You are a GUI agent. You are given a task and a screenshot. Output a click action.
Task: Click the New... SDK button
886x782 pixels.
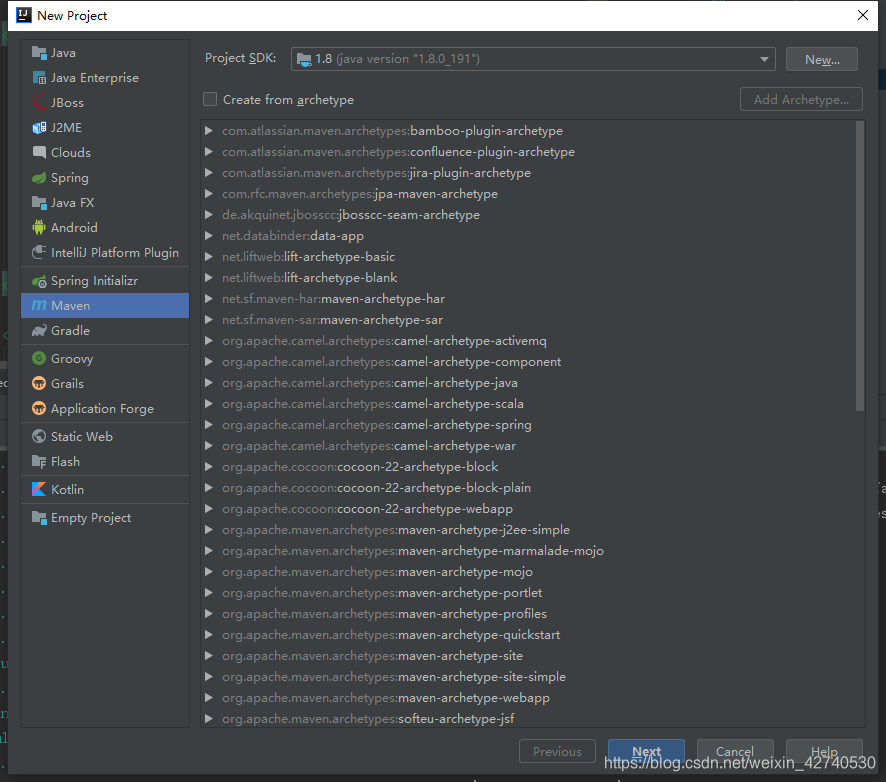click(822, 59)
